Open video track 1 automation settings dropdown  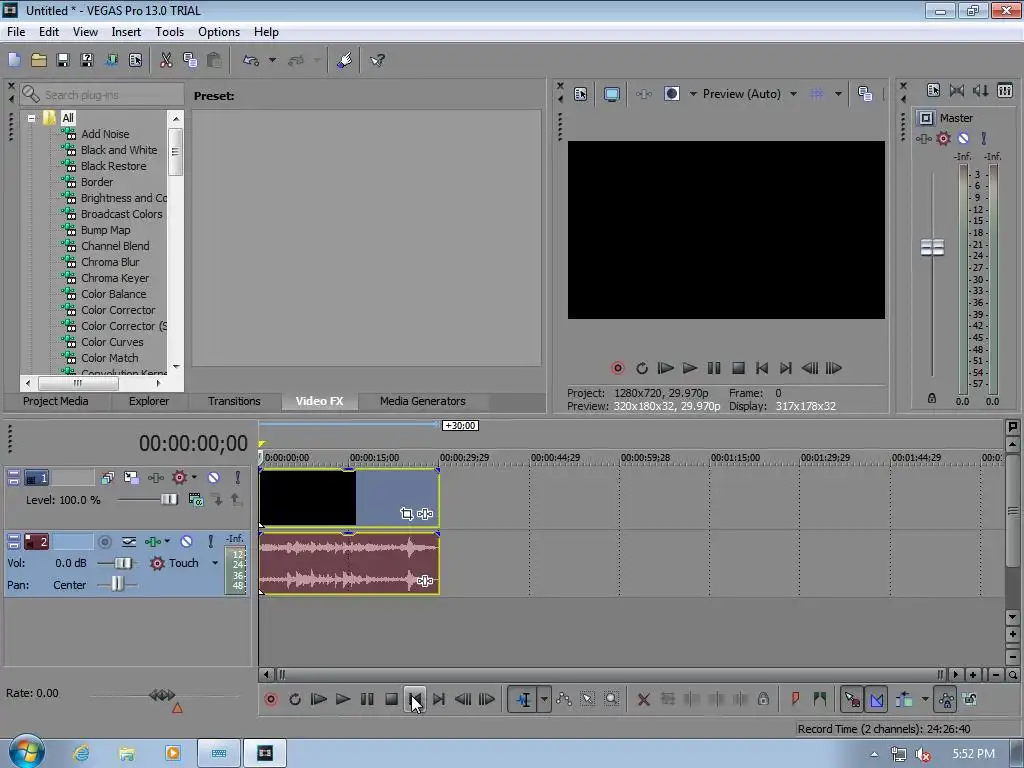(194, 478)
